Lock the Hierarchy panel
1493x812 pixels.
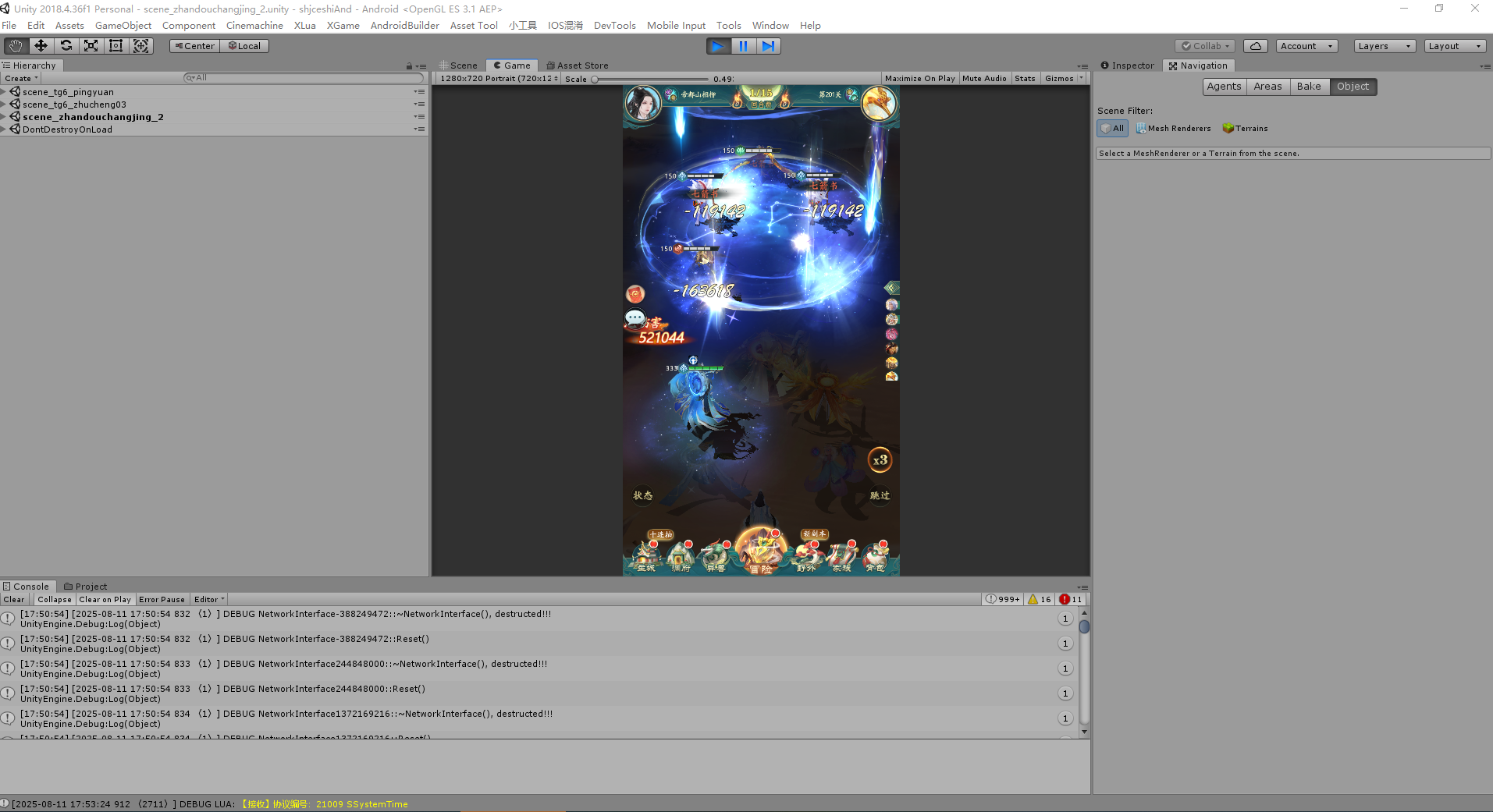coord(409,66)
